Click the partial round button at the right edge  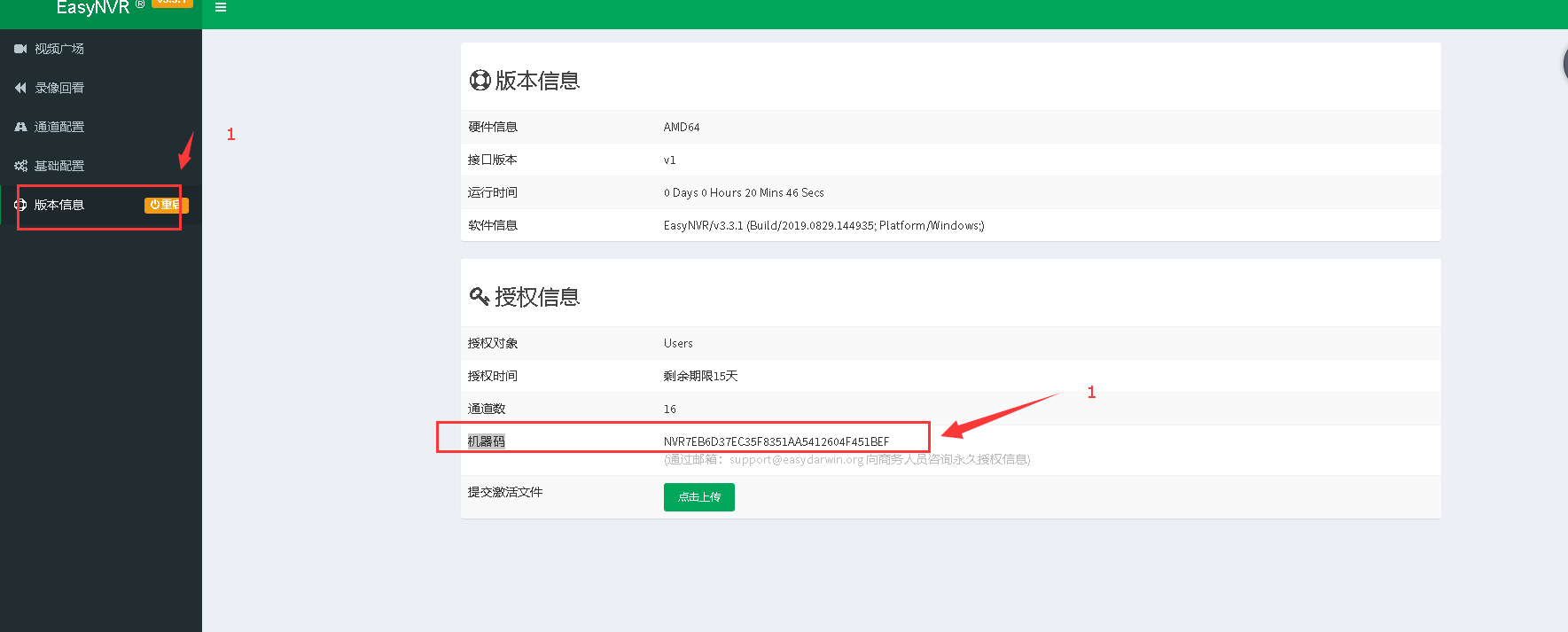pos(1564,63)
